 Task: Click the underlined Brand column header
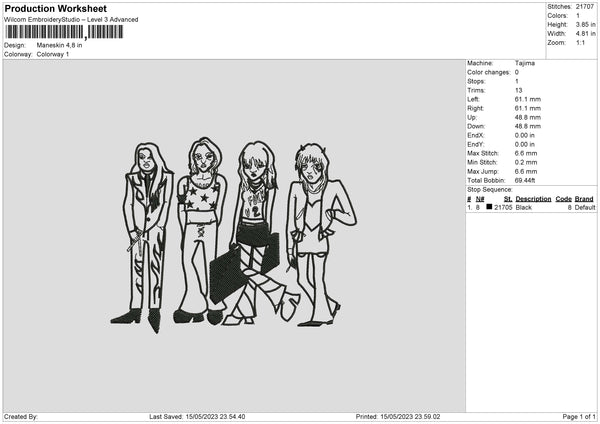(584, 199)
